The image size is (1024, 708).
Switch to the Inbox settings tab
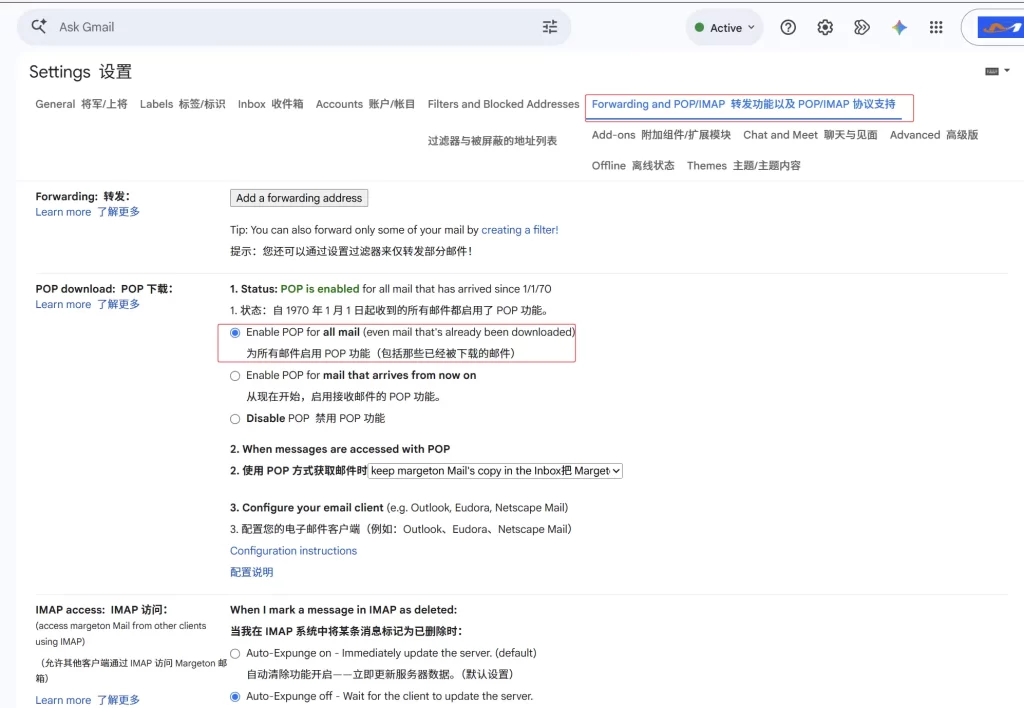270,104
